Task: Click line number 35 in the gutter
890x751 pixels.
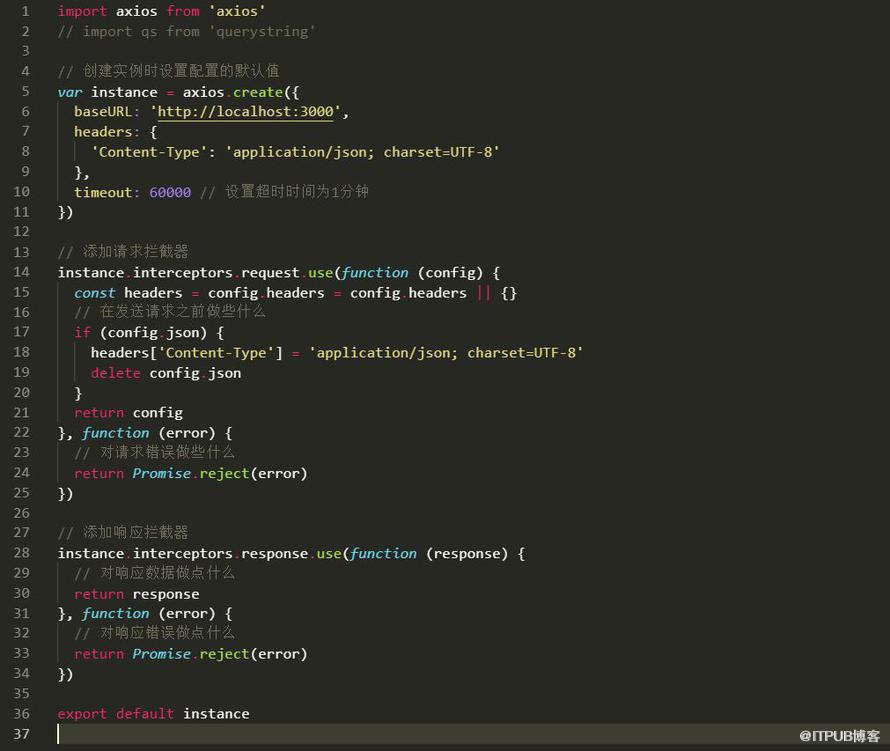Action: pyautogui.click(x=21, y=694)
